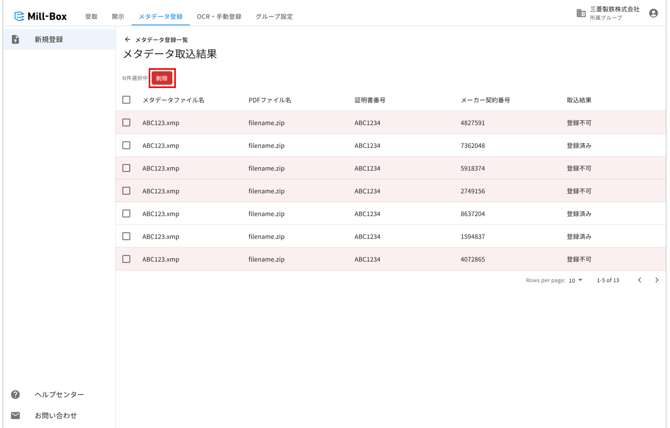
Task: Click contract number 1594837 cell
Action: [x=473, y=236]
